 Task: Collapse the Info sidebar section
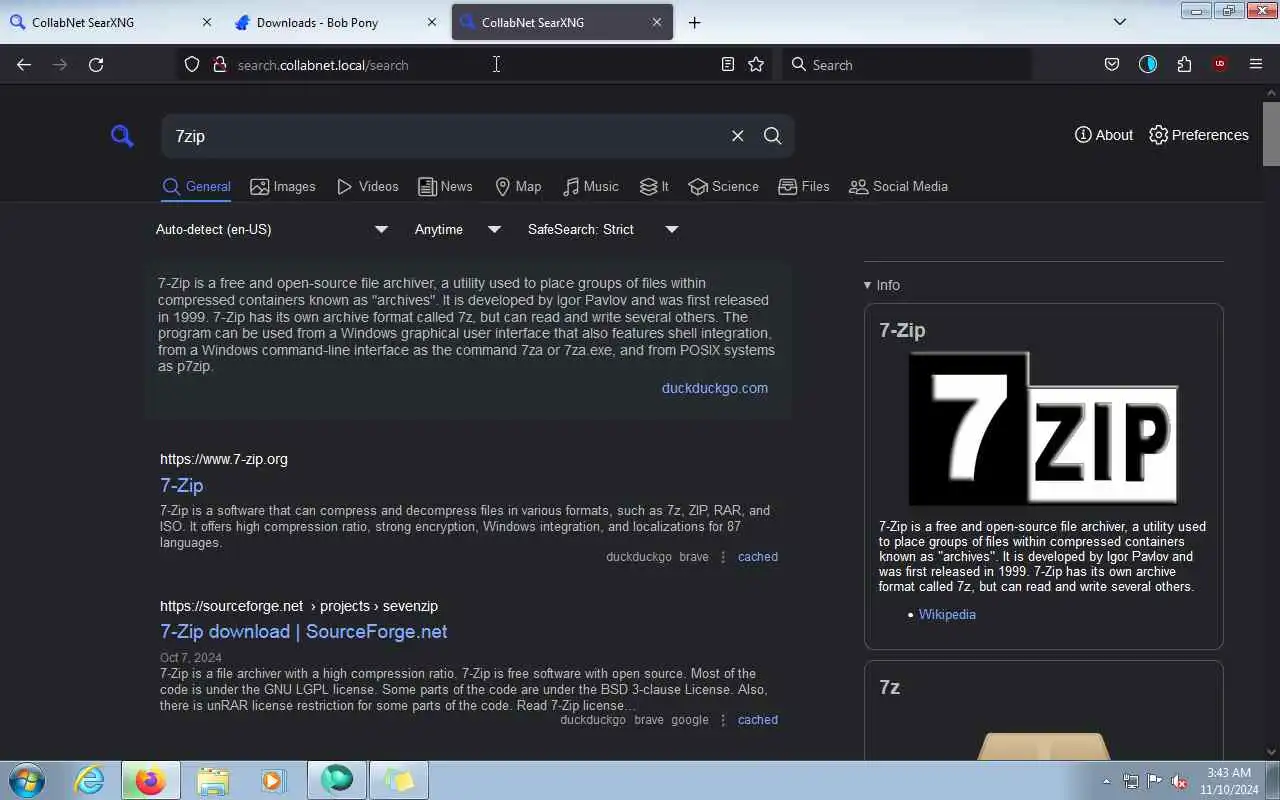tap(882, 285)
